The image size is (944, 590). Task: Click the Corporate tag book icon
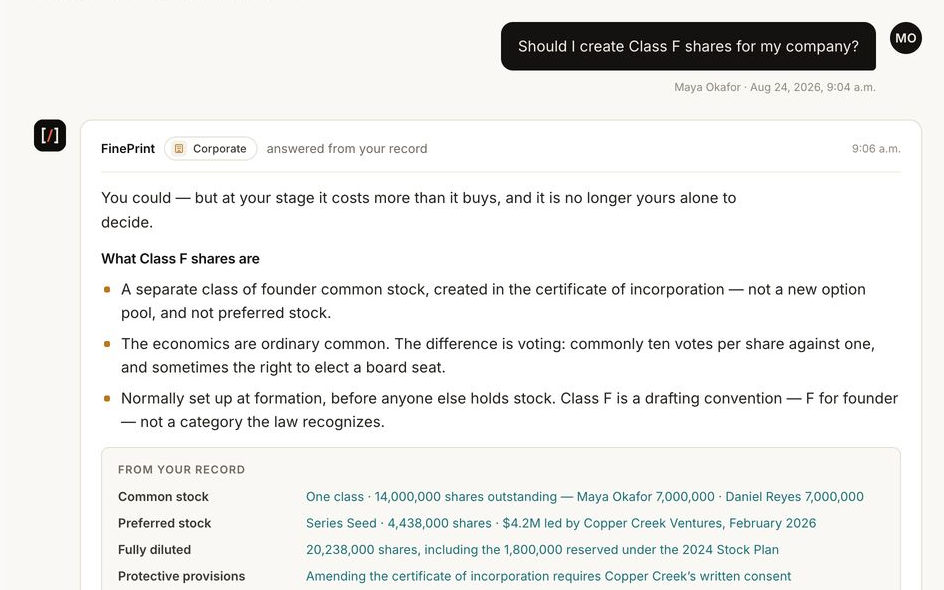pos(179,149)
